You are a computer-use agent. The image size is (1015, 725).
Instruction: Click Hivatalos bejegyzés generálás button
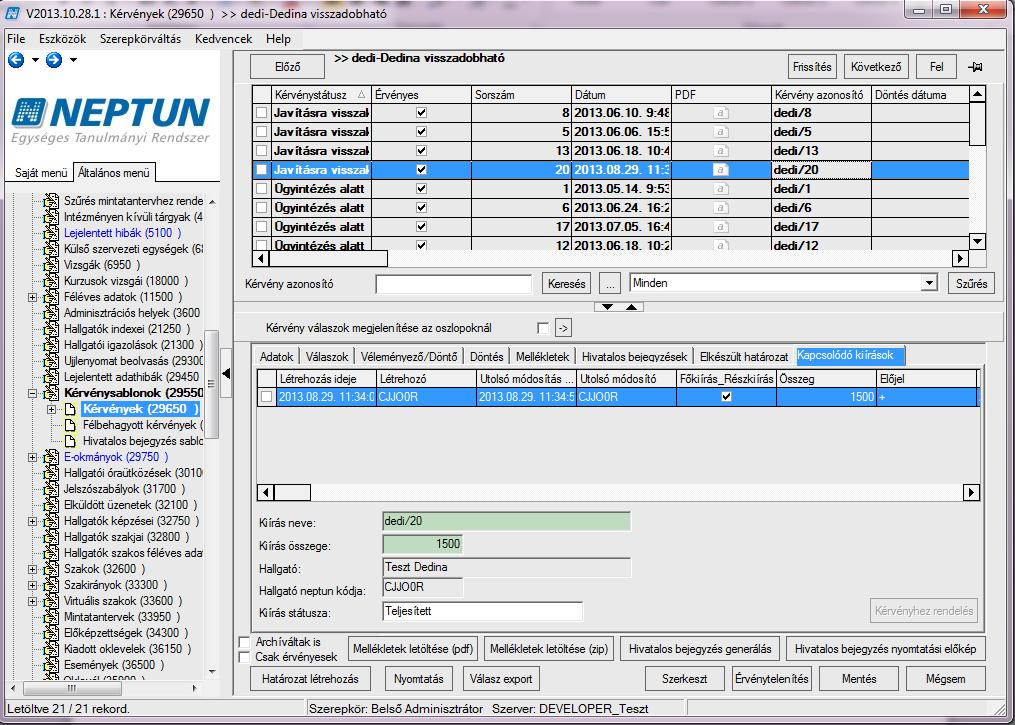click(x=700, y=649)
